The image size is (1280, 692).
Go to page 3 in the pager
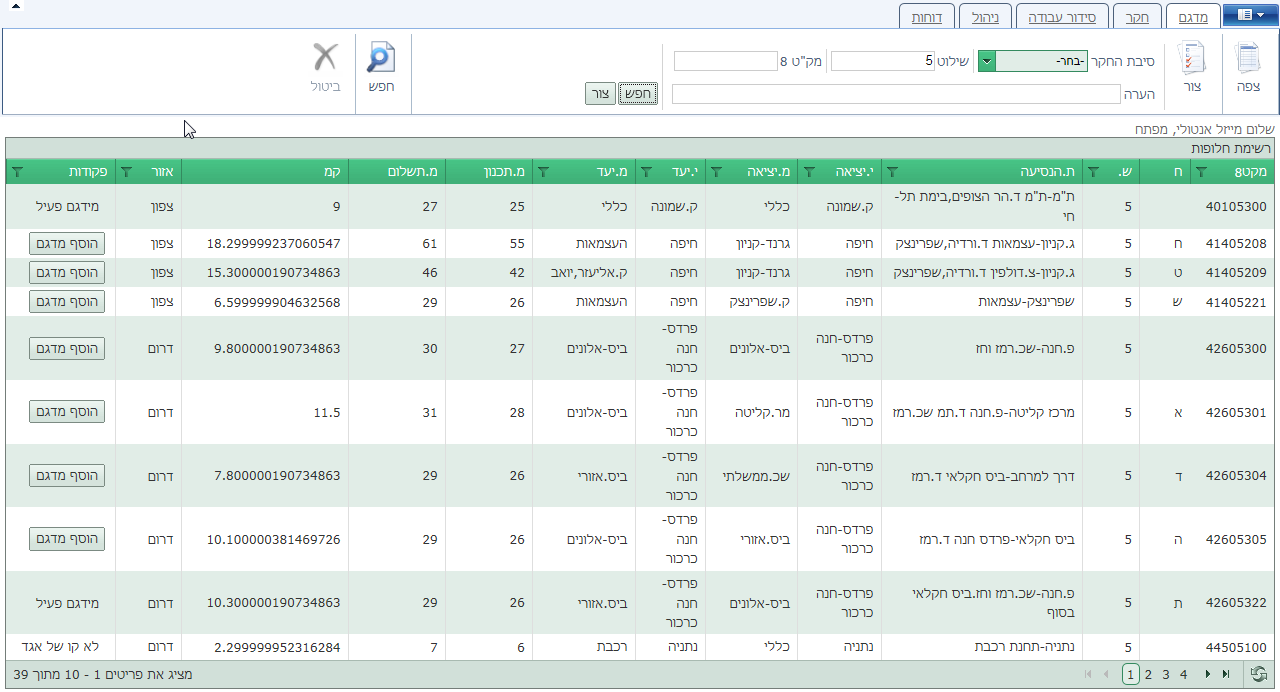tap(1166, 675)
